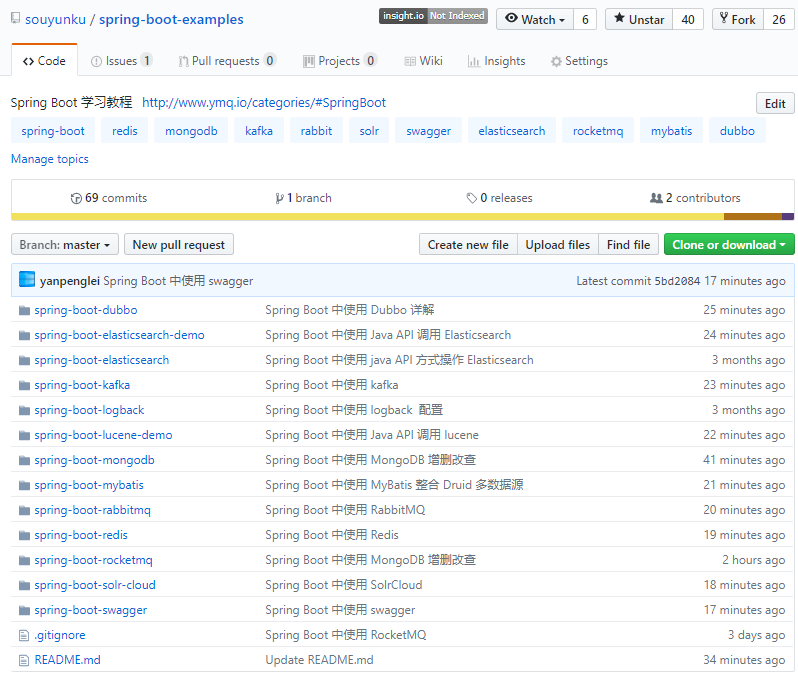Click the repository book icon beside souyunku
Image resolution: width=798 pixels, height=679 pixels.
tap(16, 19)
